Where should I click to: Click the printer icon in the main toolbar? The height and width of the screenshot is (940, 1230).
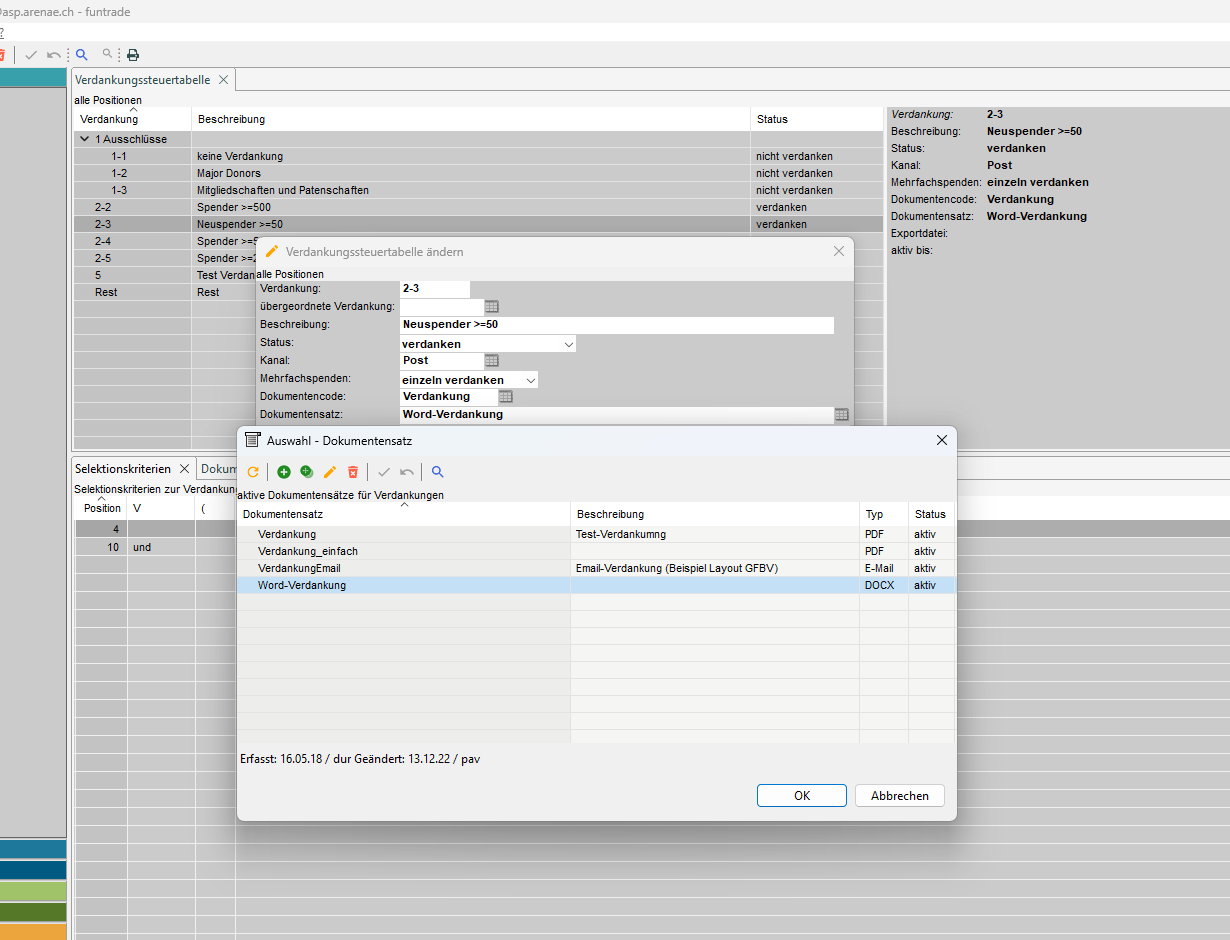pyautogui.click(x=133, y=55)
